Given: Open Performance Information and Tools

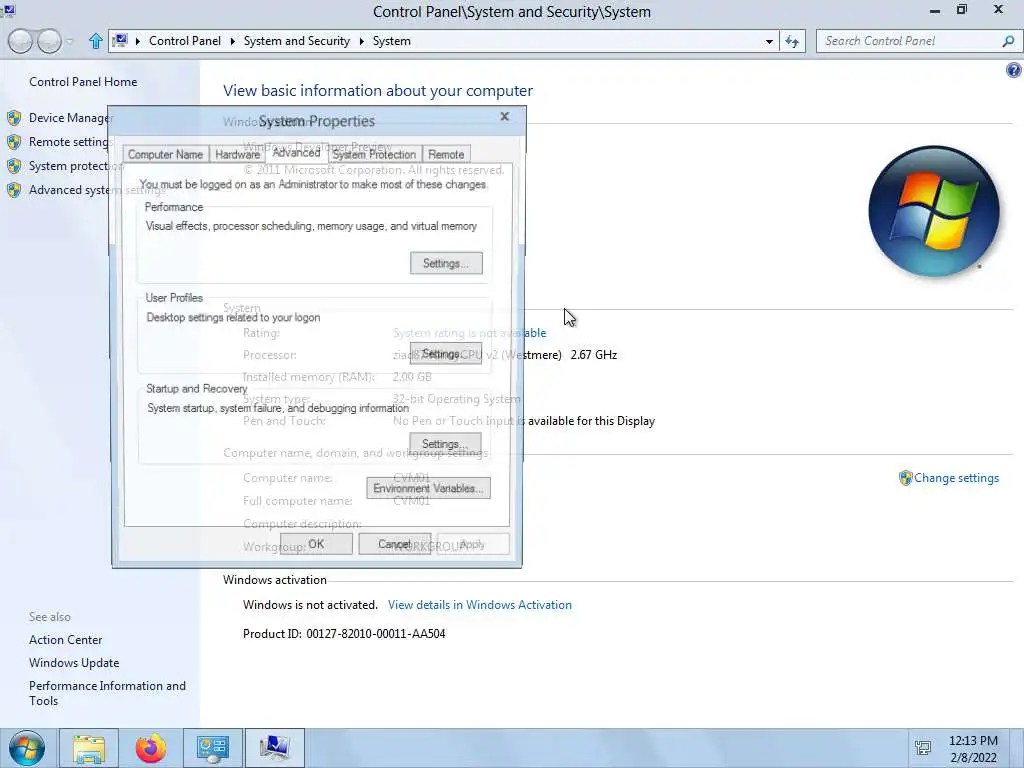Looking at the screenshot, I should point(107,693).
